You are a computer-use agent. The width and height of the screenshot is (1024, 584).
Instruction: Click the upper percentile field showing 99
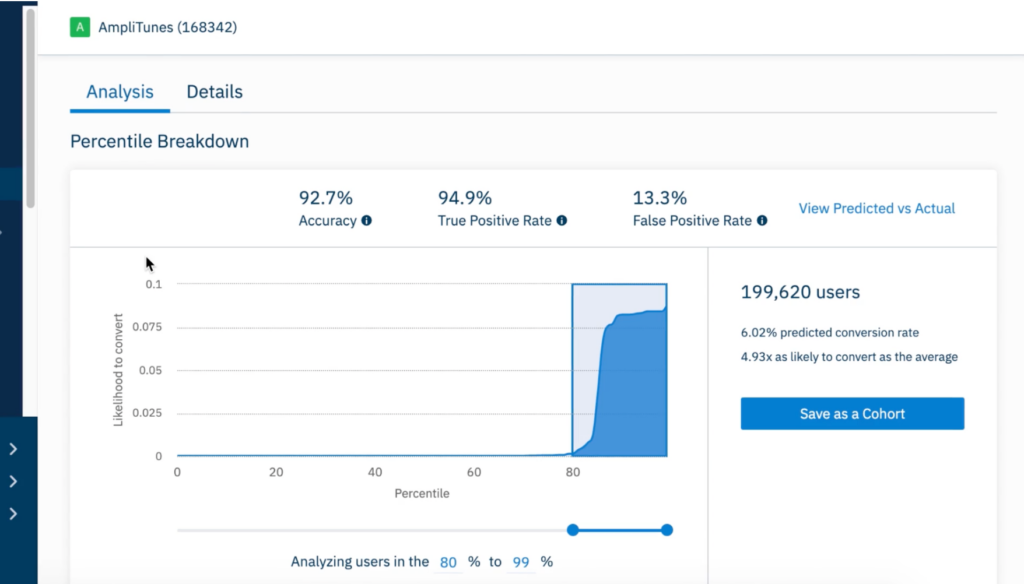pos(521,562)
